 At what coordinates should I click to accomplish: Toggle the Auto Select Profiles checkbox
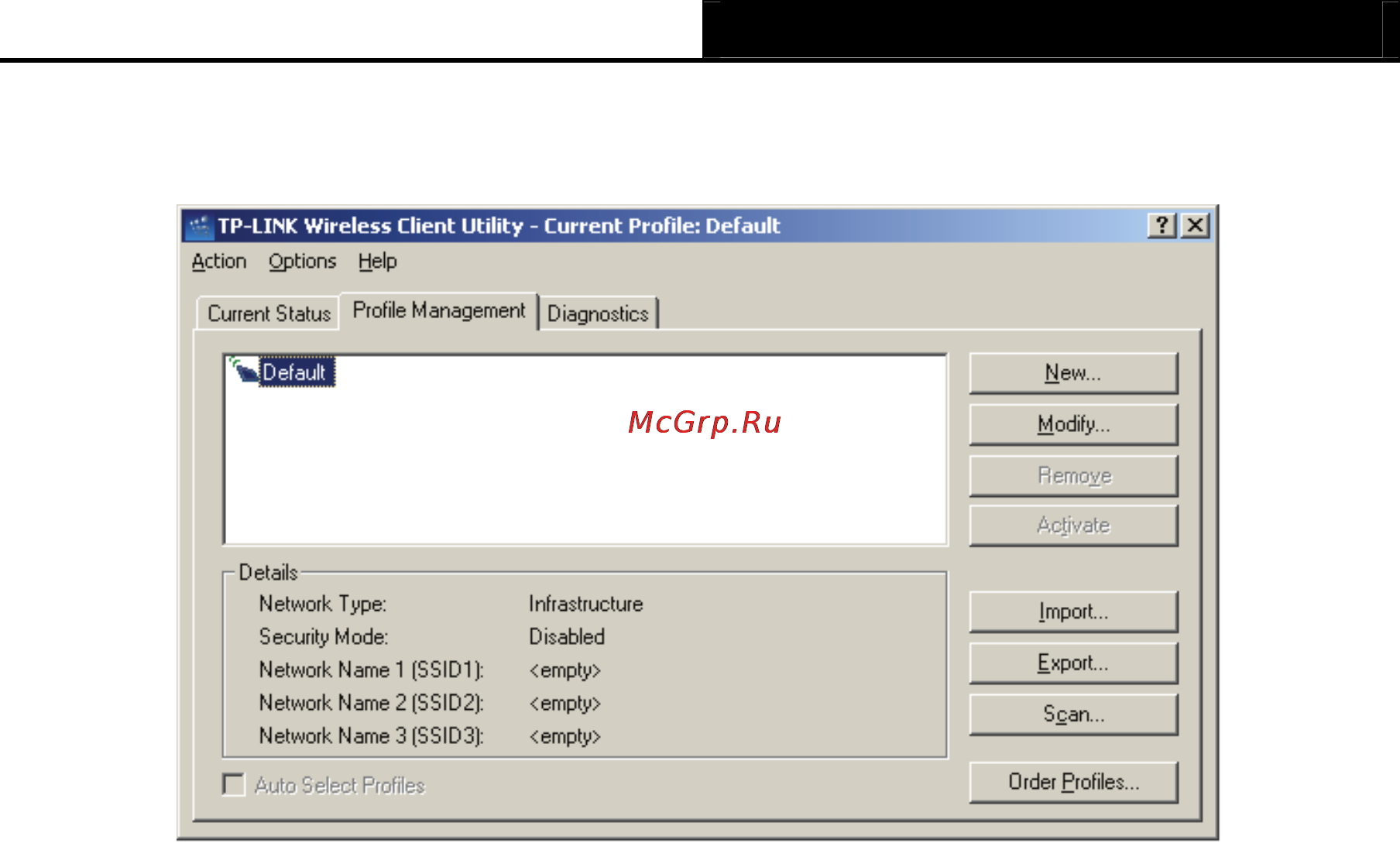coord(233,784)
